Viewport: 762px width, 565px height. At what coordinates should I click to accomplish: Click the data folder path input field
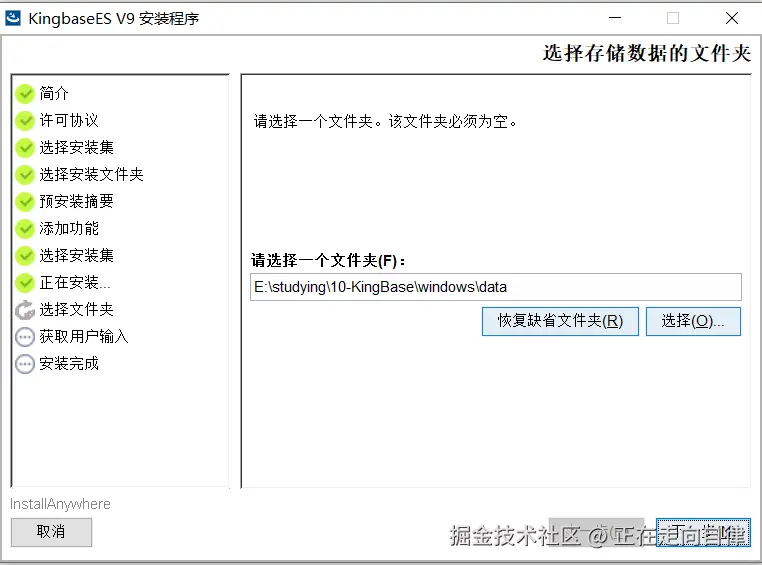pyautogui.click(x=496, y=287)
